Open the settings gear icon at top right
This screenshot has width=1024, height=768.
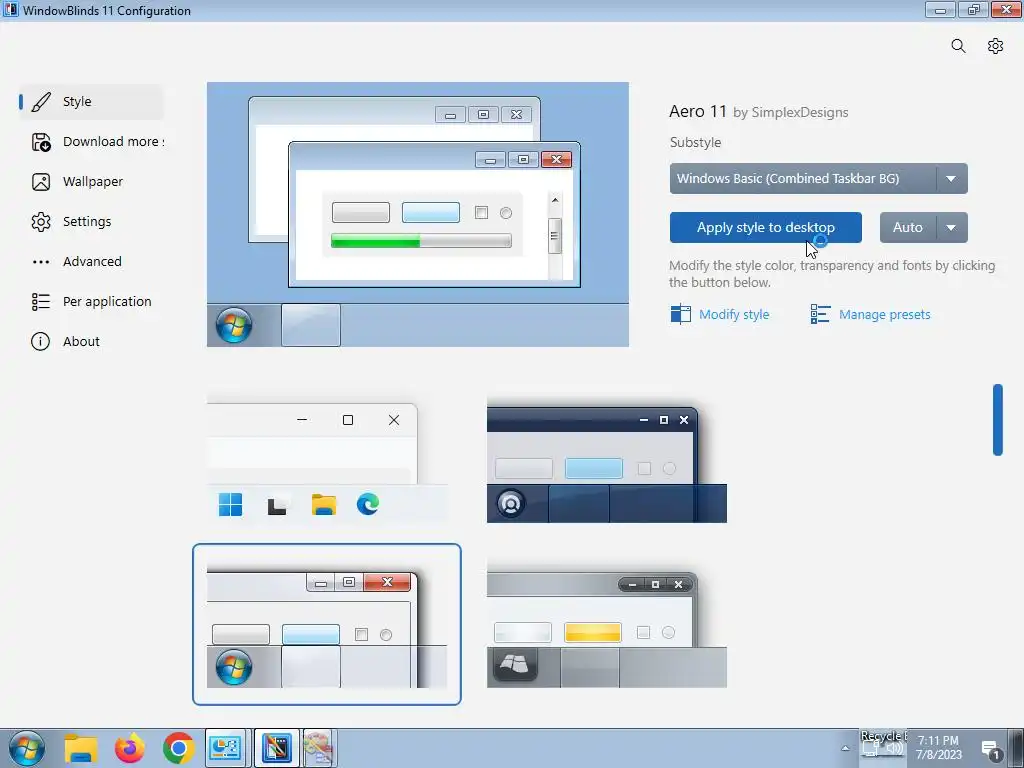995,46
